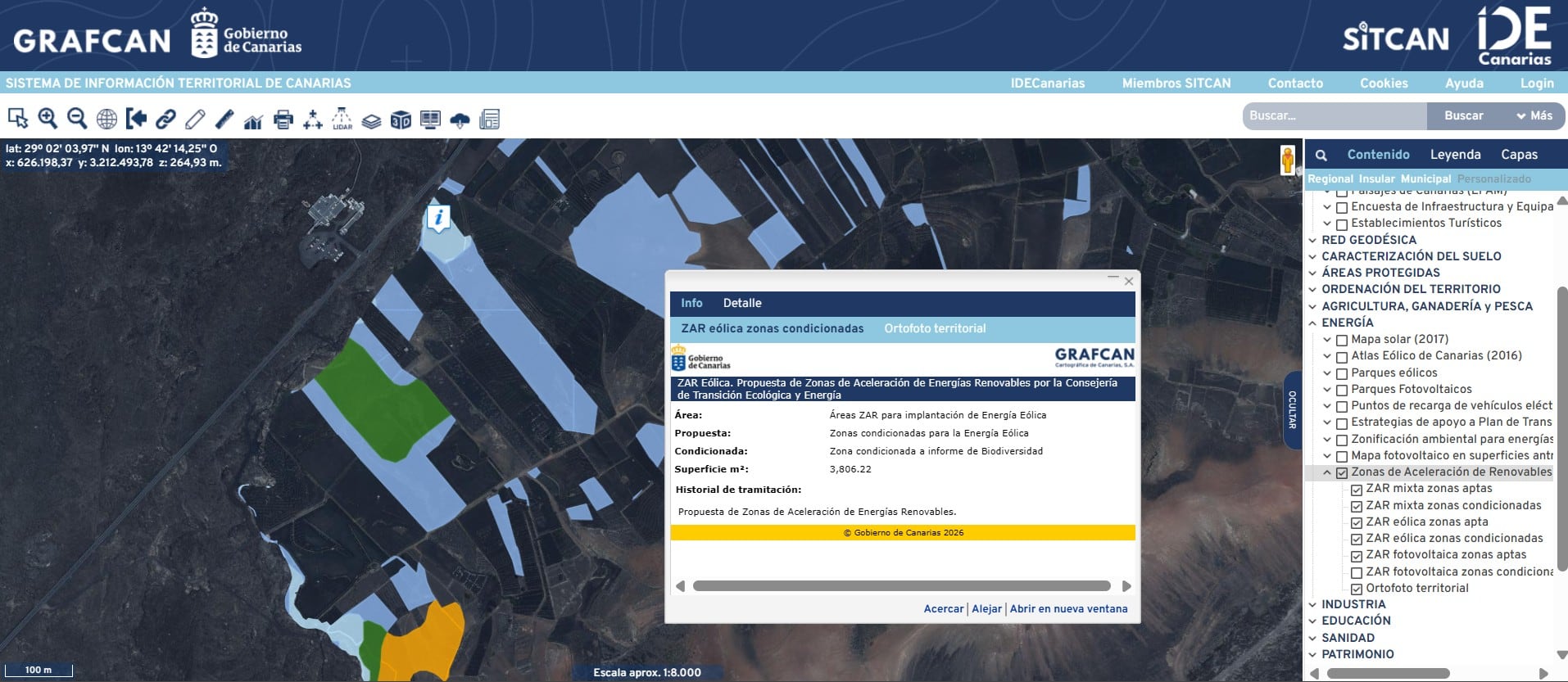Click the zoom in magnifier tool
The width and height of the screenshot is (1568, 682).
(48, 120)
